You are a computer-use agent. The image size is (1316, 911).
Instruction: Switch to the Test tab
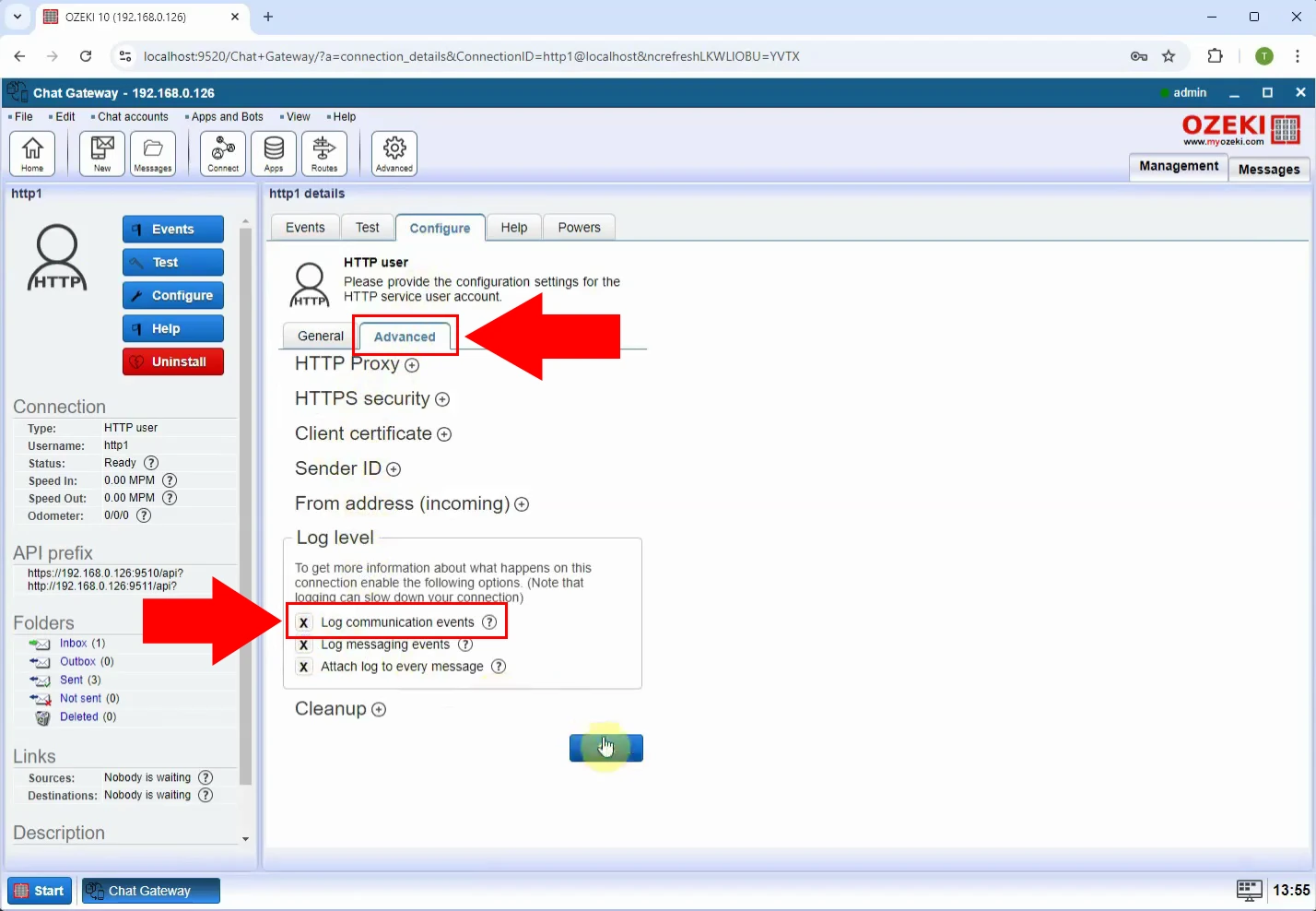(367, 228)
